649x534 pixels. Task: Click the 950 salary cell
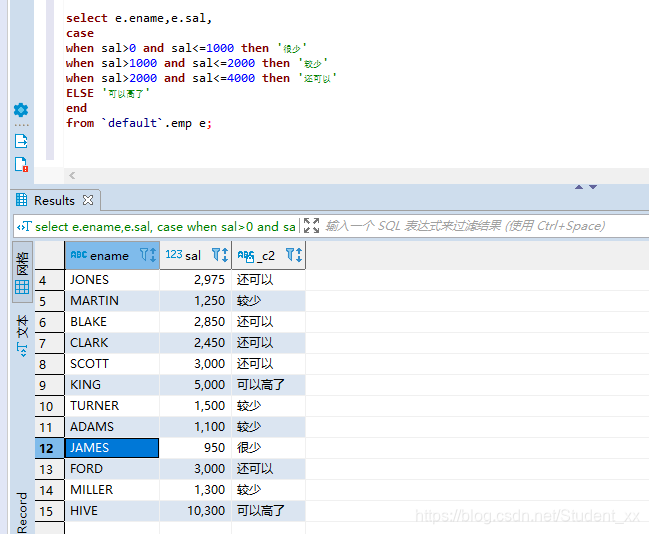click(195, 448)
